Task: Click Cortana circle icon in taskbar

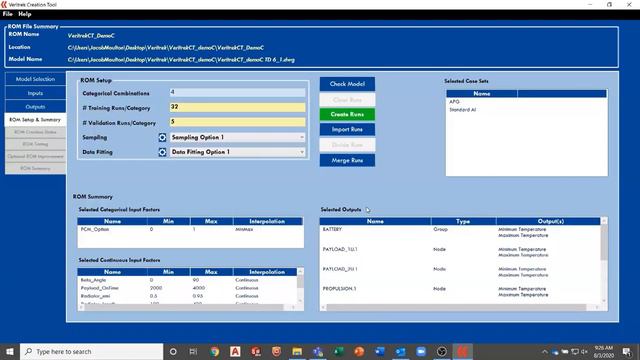Action: point(173,351)
